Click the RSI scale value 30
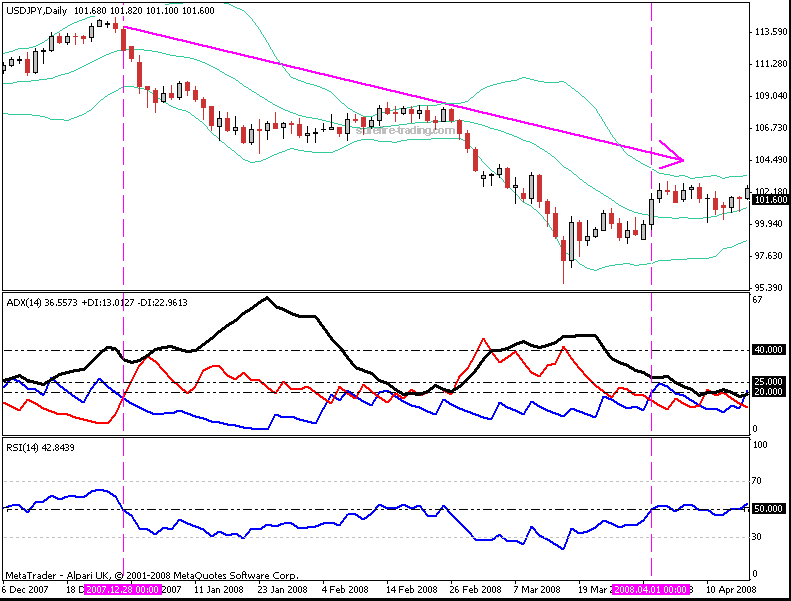The height and width of the screenshot is (601, 791). click(756, 537)
